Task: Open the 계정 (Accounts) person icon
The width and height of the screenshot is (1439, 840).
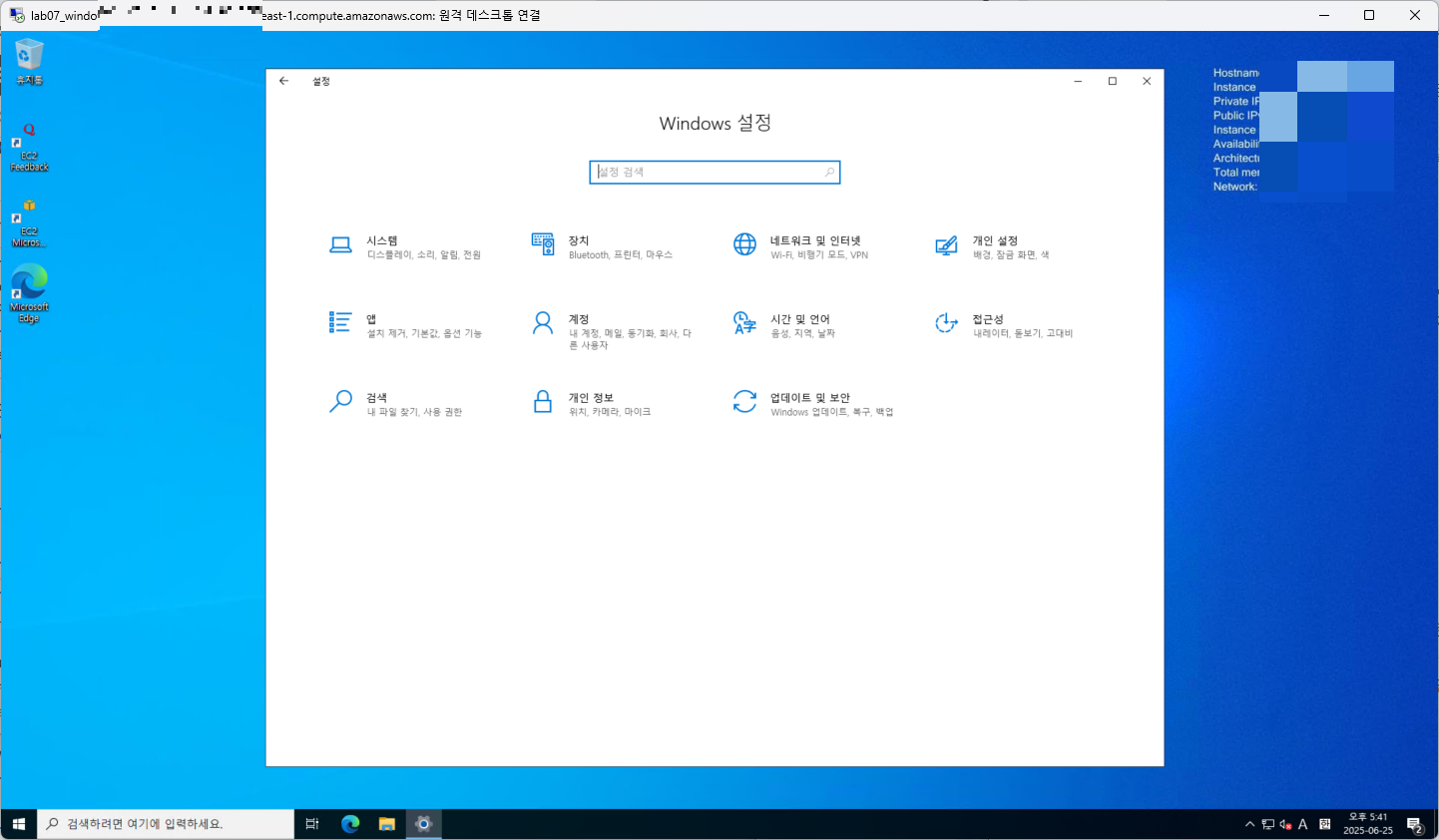Action: tap(543, 322)
